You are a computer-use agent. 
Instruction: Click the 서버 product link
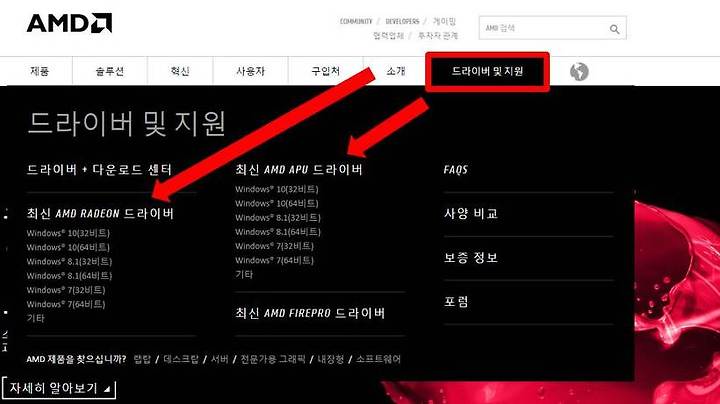tap(219, 359)
